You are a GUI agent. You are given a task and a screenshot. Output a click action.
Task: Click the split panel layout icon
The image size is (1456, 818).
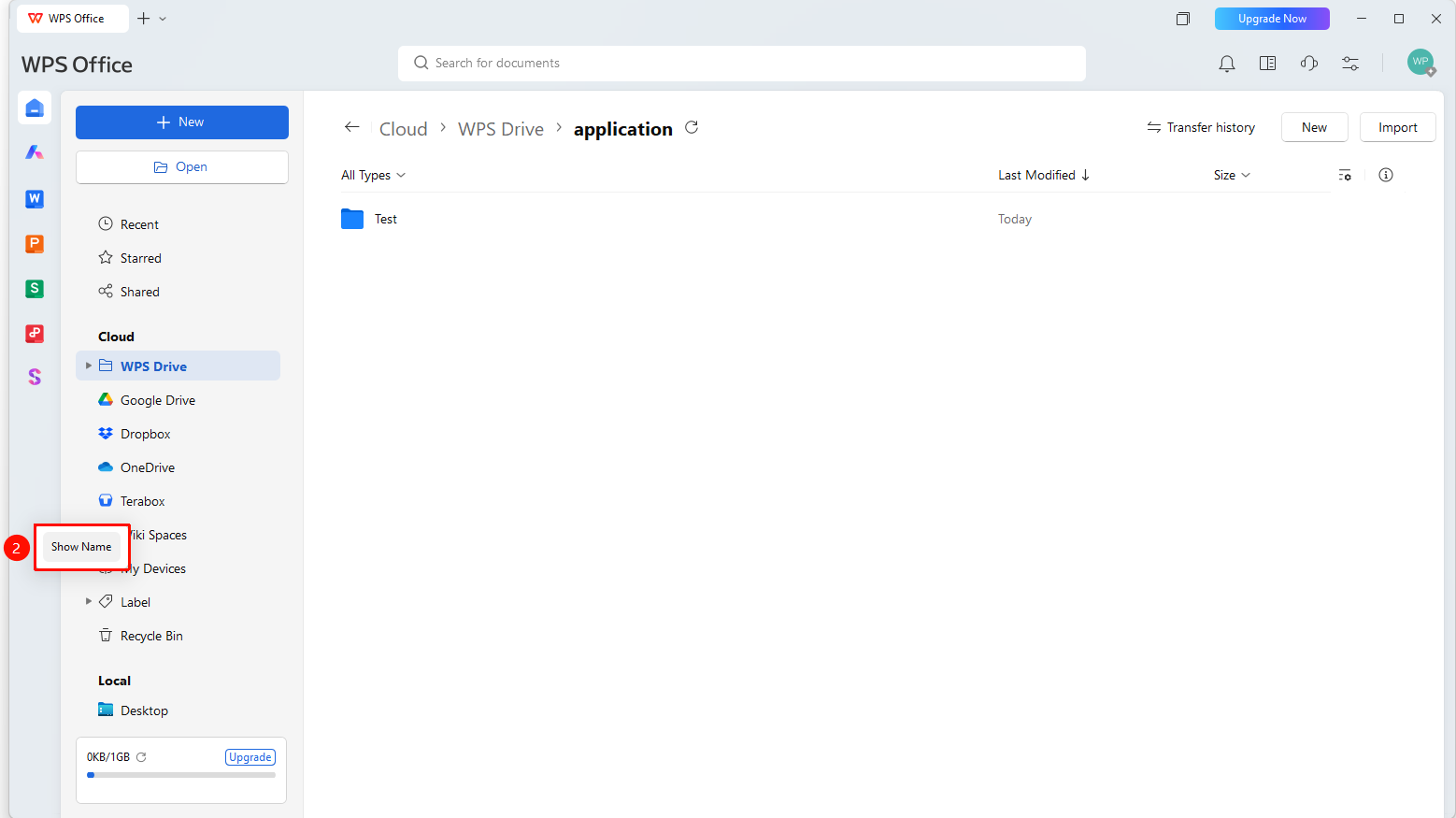(1268, 64)
